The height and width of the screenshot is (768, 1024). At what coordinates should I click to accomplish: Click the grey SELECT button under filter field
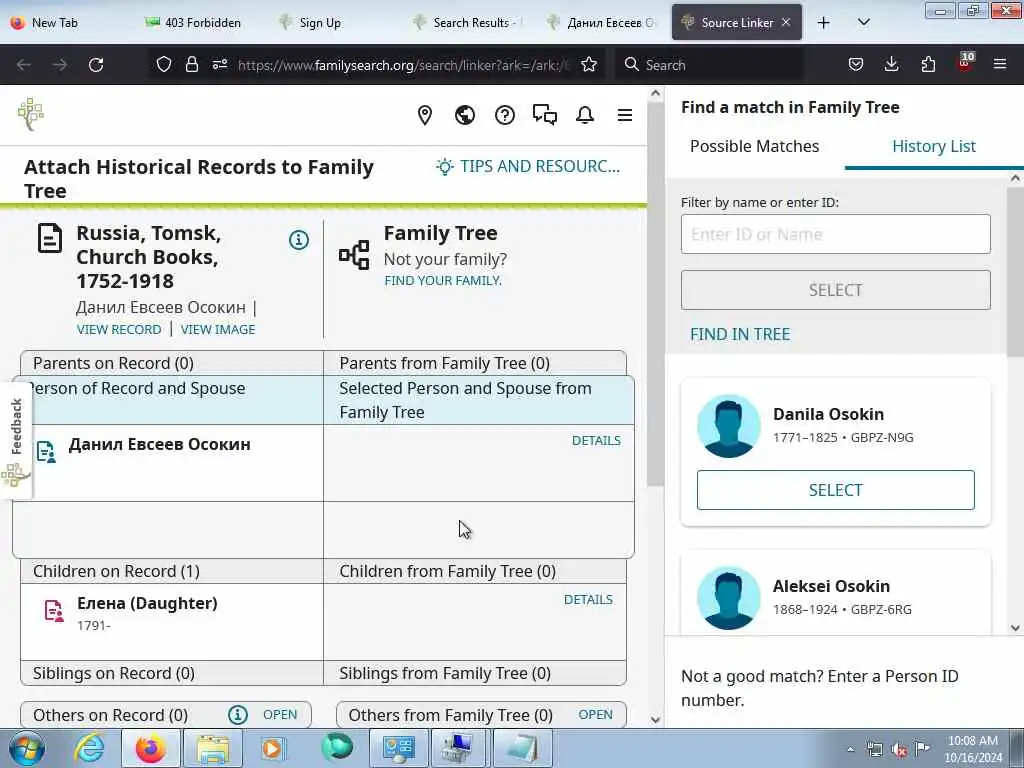835,290
